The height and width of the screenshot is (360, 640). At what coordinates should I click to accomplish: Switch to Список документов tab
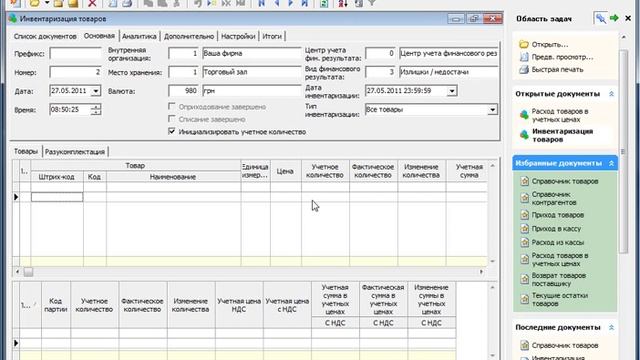tap(45, 36)
